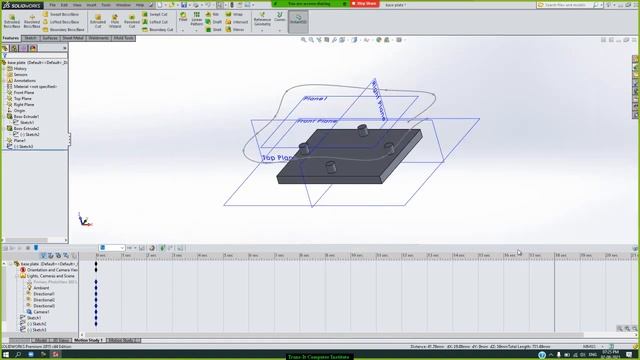
Task: Choose the Boundary Boss/Base tool
Action: (63, 29)
